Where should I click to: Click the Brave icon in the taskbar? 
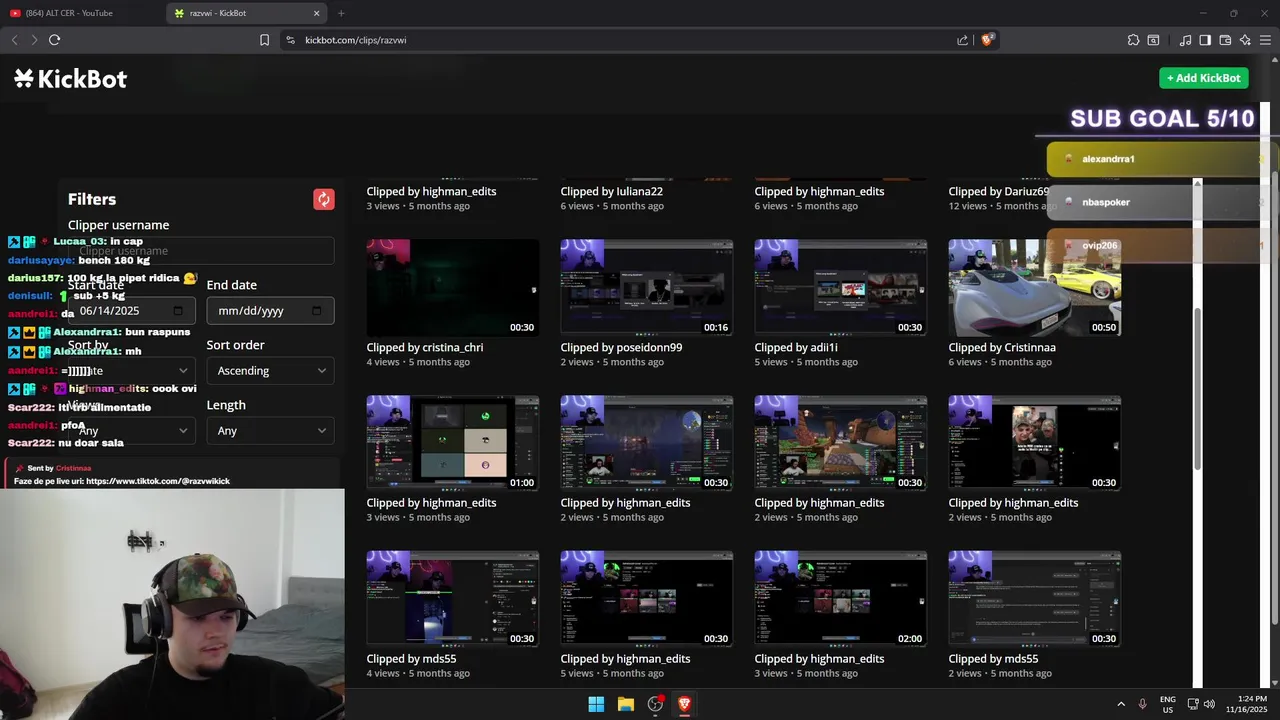click(684, 704)
